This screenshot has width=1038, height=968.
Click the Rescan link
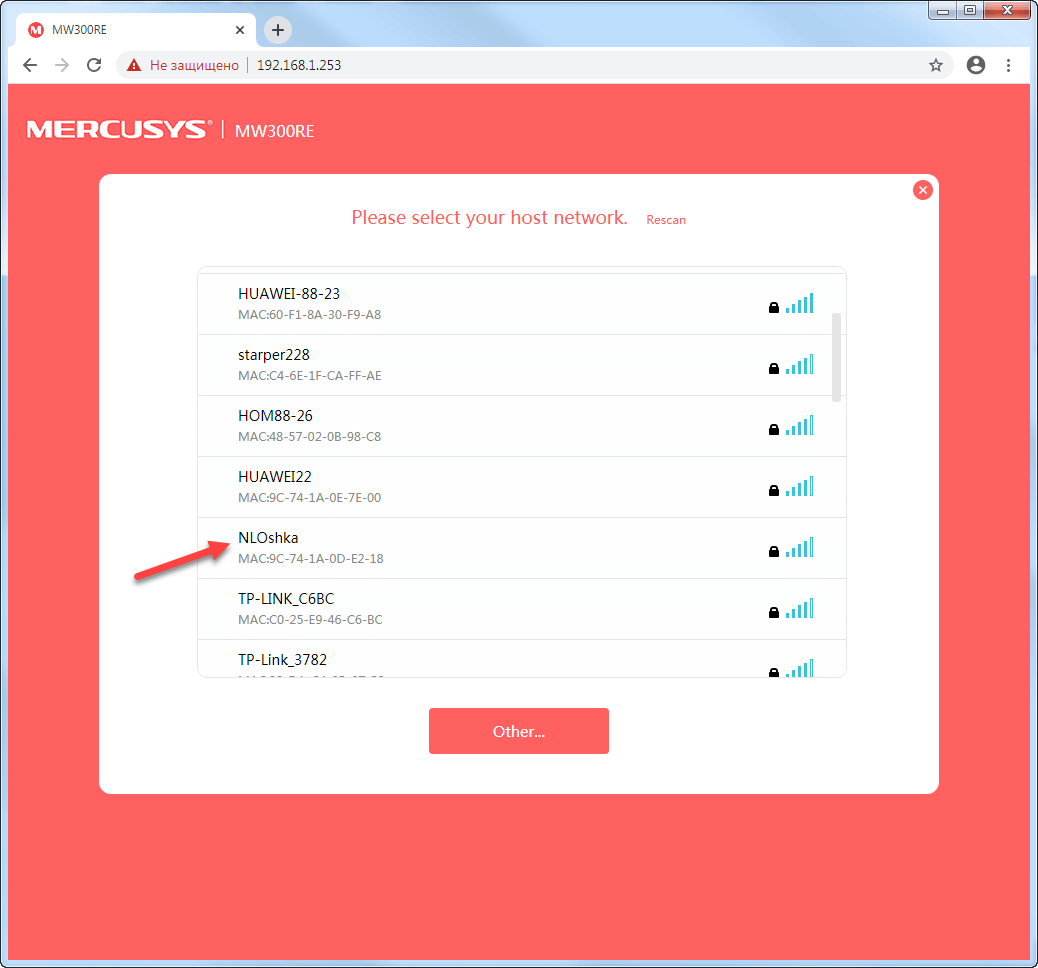[x=666, y=219]
